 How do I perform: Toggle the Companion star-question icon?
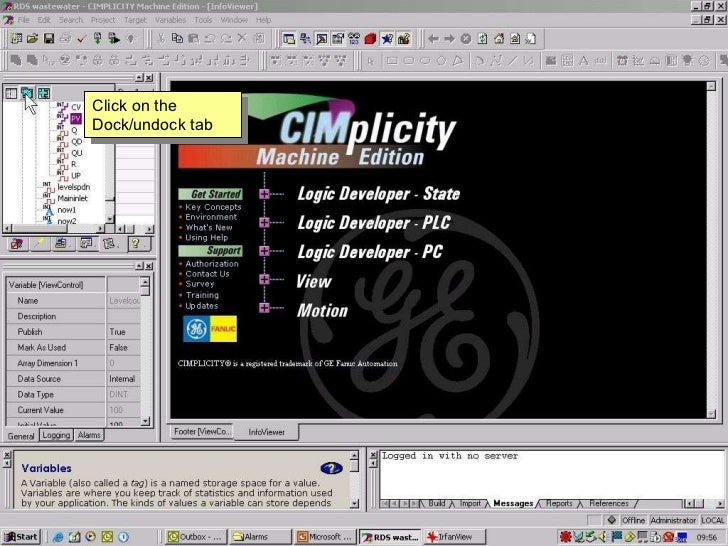click(387, 39)
